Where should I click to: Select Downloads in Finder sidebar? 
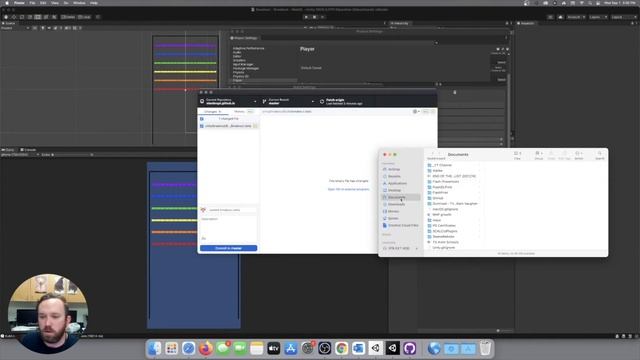tap(396, 204)
